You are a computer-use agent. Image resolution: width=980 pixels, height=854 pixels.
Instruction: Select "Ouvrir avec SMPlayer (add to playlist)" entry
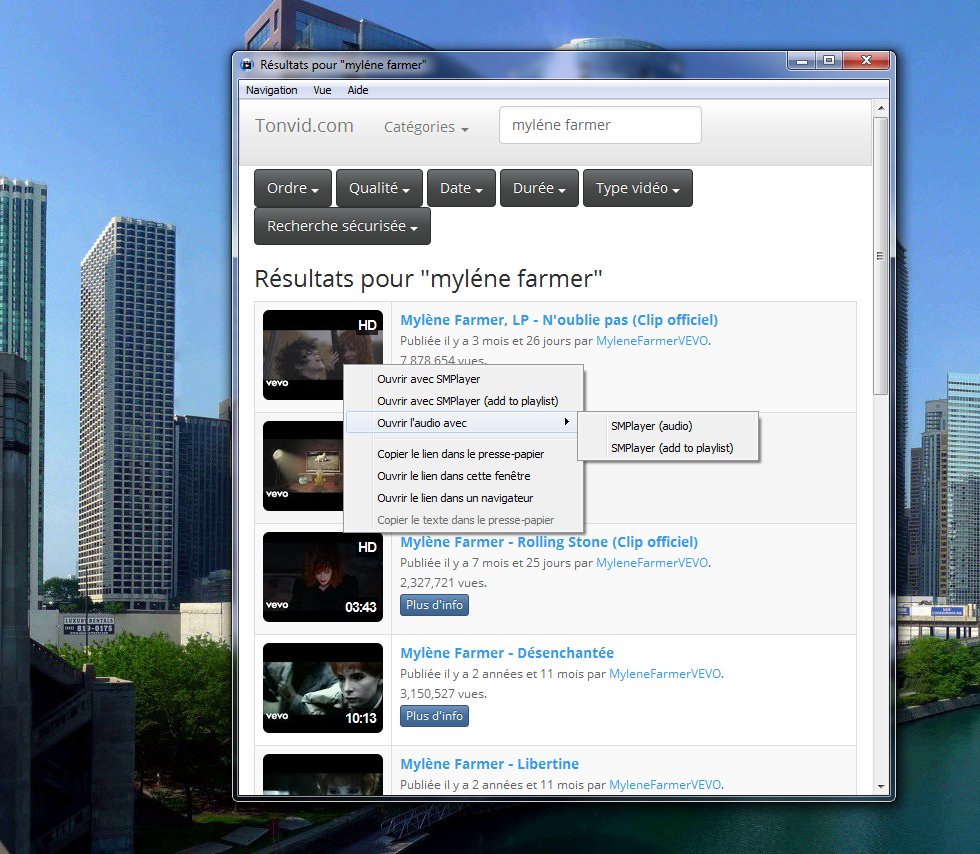tap(464, 401)
